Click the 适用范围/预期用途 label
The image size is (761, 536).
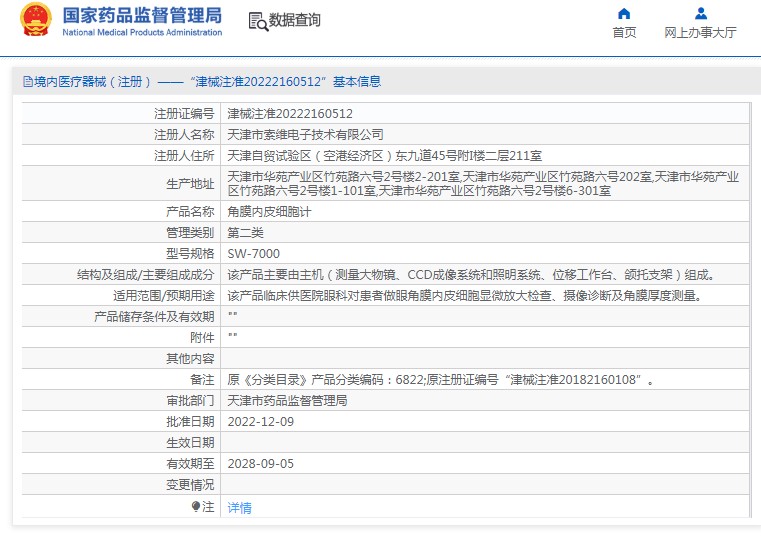click(x=164, y=296)
